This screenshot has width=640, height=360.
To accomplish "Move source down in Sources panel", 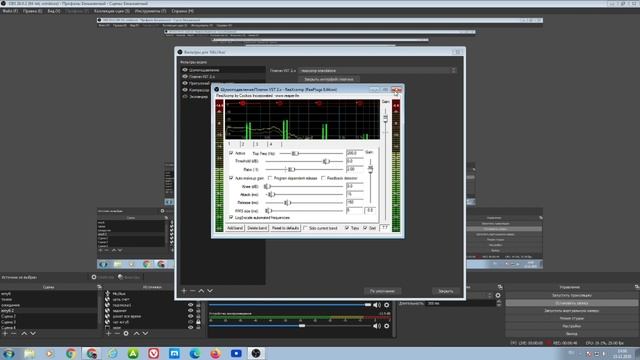I will pos(145,333).
